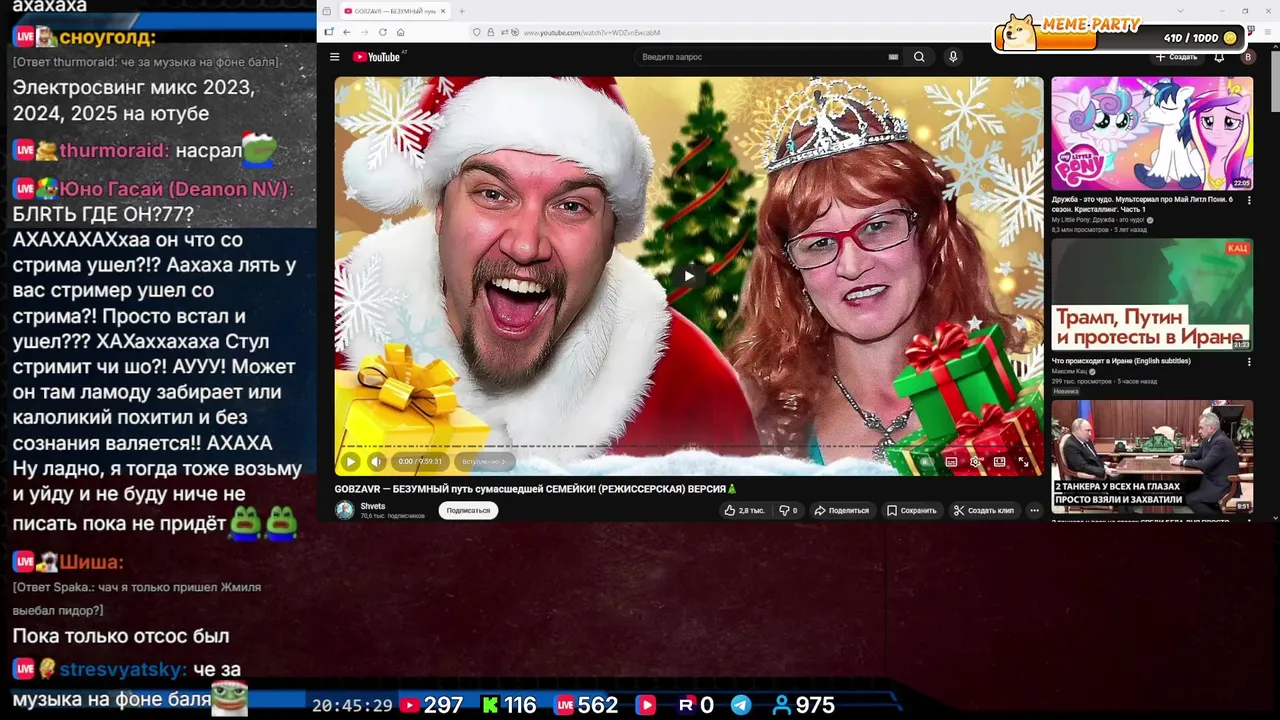Click the LIVE 562 counter icon
Screen dimensions: 1280x720
(565, 705)
